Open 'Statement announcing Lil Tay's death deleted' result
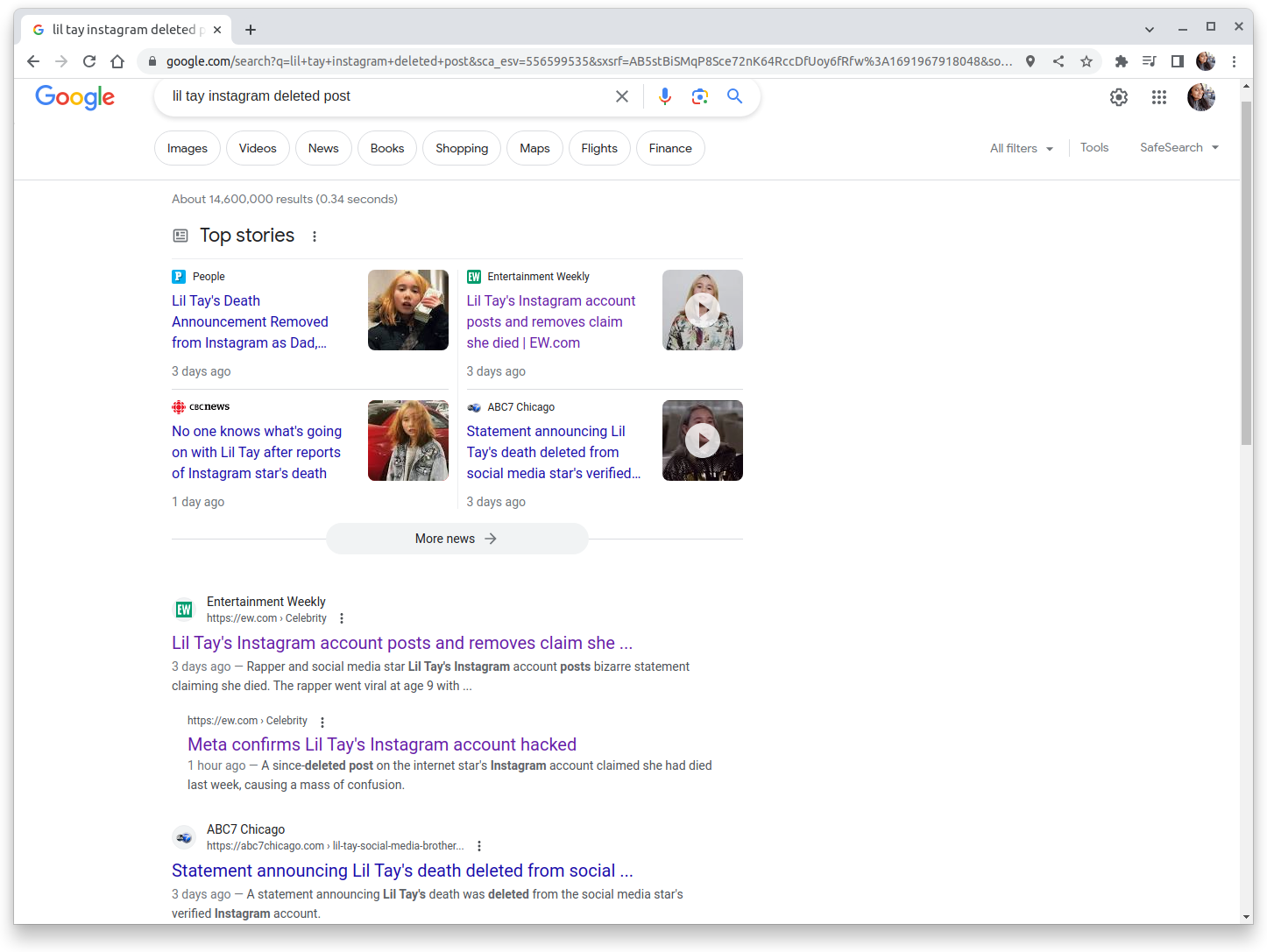 (x=402, y=871)
